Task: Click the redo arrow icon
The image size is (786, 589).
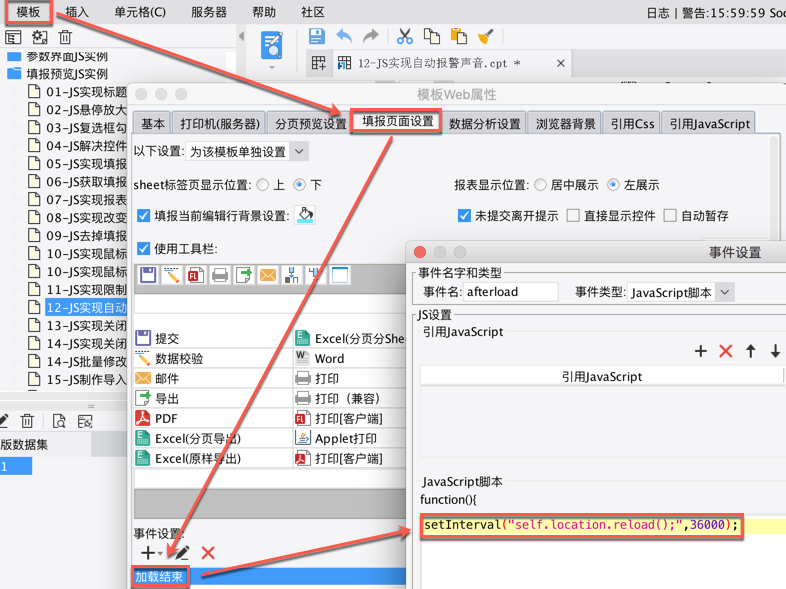Action: 370,36
